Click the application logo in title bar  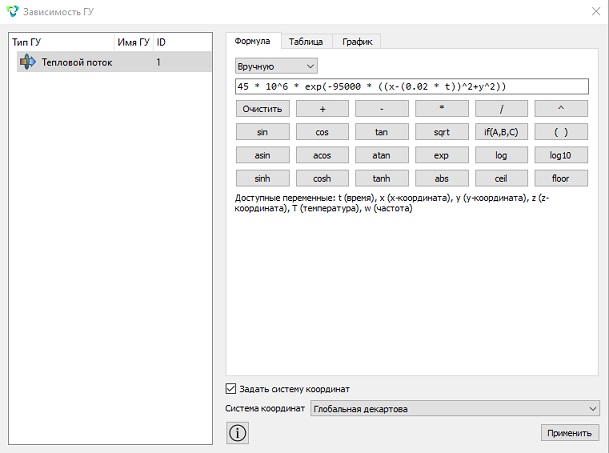pyautogui.click(x=12, y=11)
